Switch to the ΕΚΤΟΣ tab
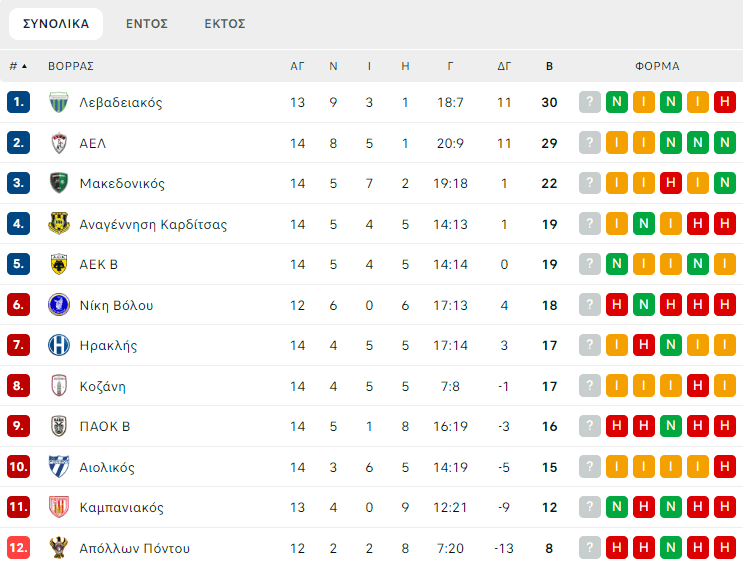Image resolution: width=743 pixels, height=565 pixels. (224, 23)
